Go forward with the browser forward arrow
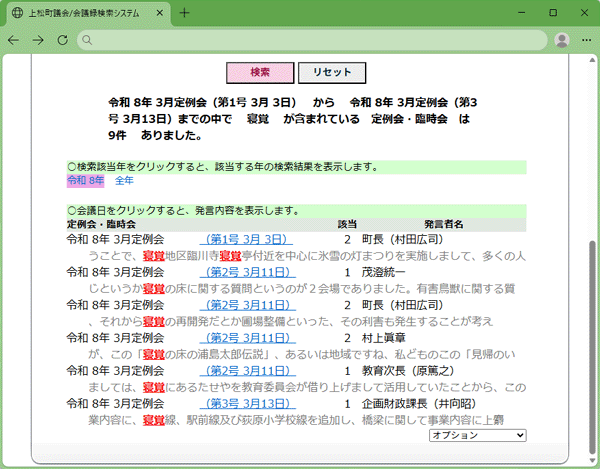Screen dimensions: 600x469 (38, 40)
